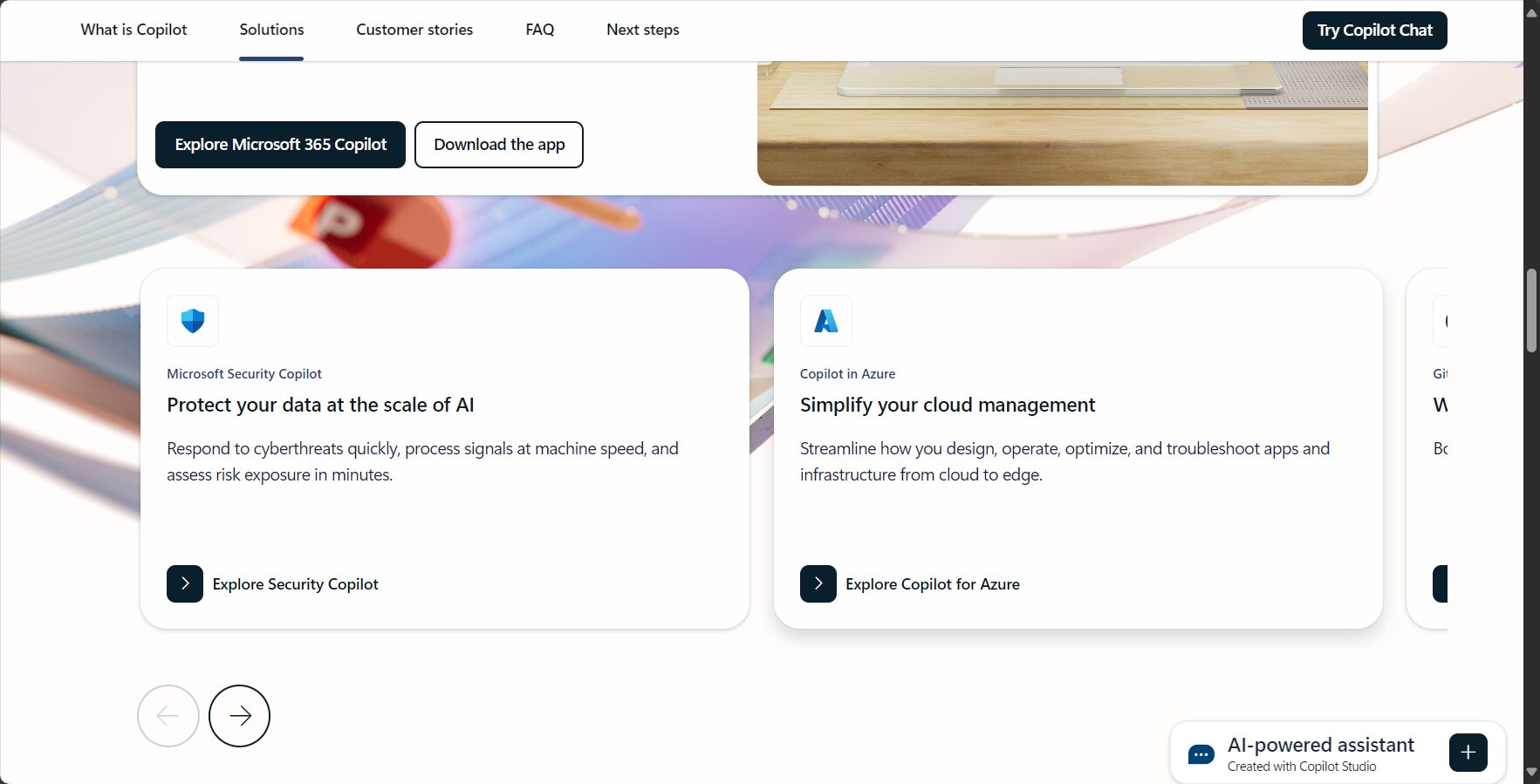
Task: Click the 'Streamline how you design' description
Action: click(x=1064, y=461)
